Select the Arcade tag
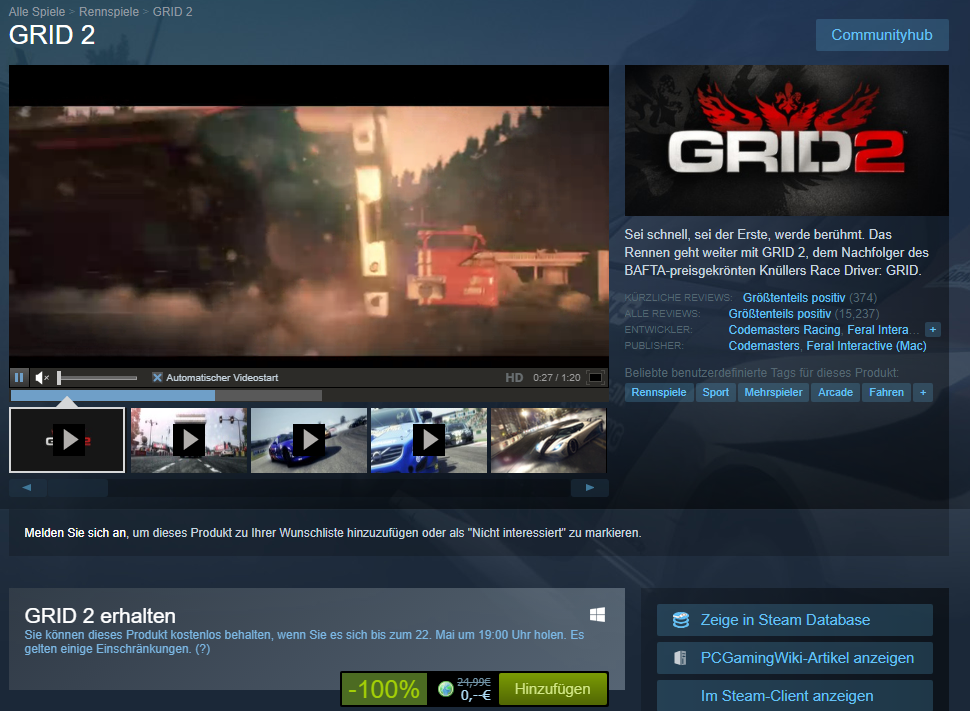 pyautogui.click(x=835, y=392)
